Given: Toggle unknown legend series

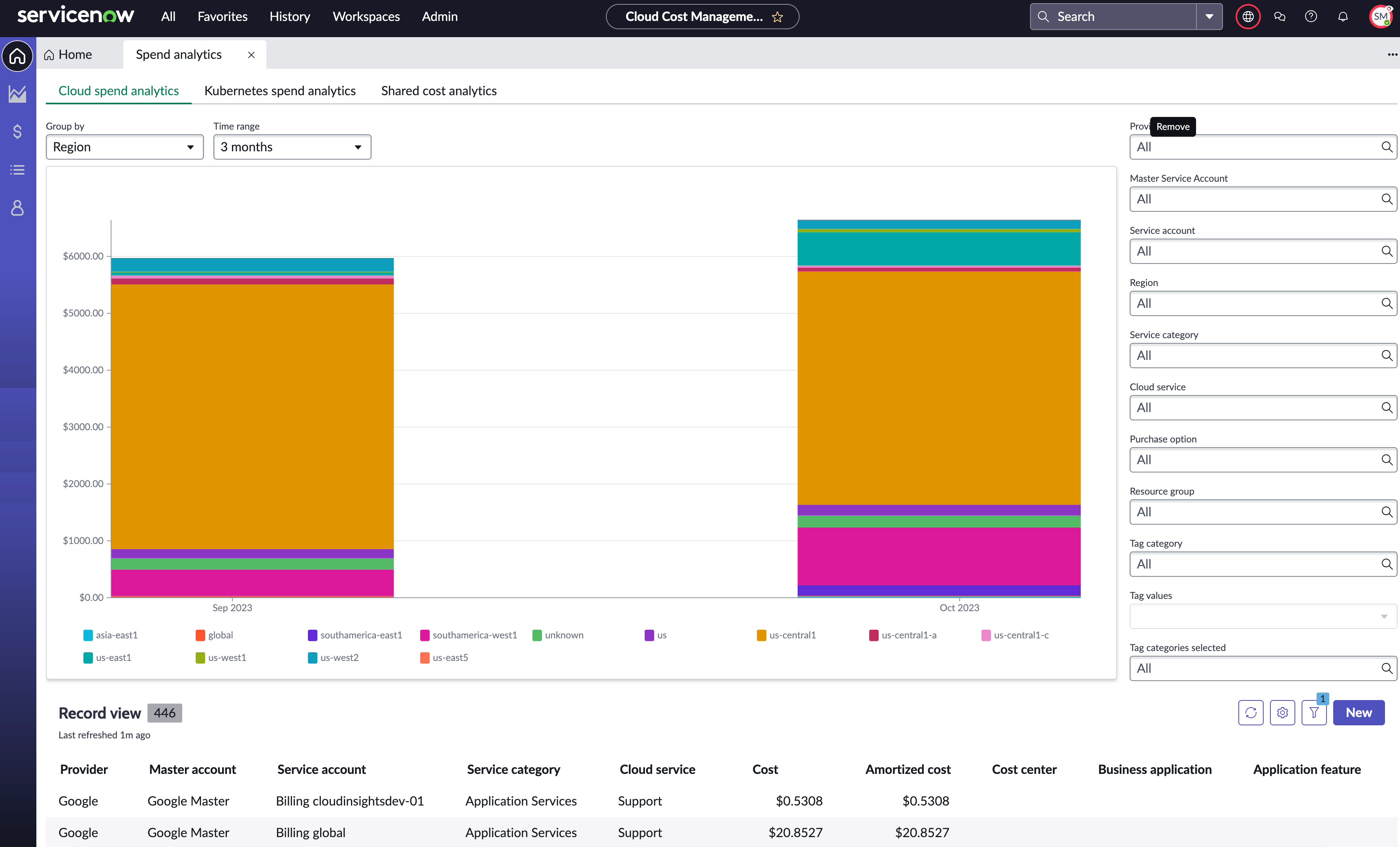Looking at the screenshot, I should (558, 635).
